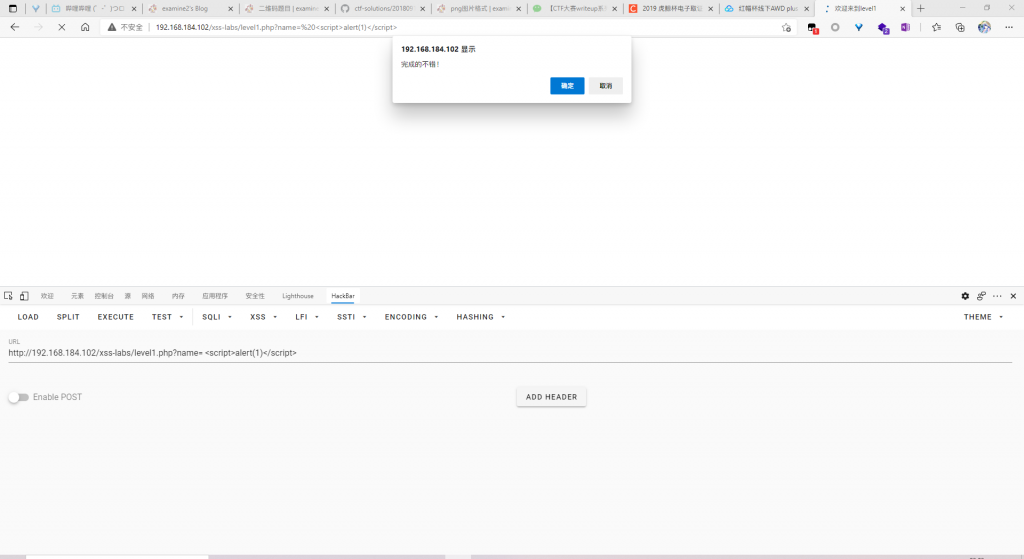Image resolution: width=1024 pixels, height=559 pixels.
Task: Switch to the png图片格式 browser tab
Action: pos(479,8)
